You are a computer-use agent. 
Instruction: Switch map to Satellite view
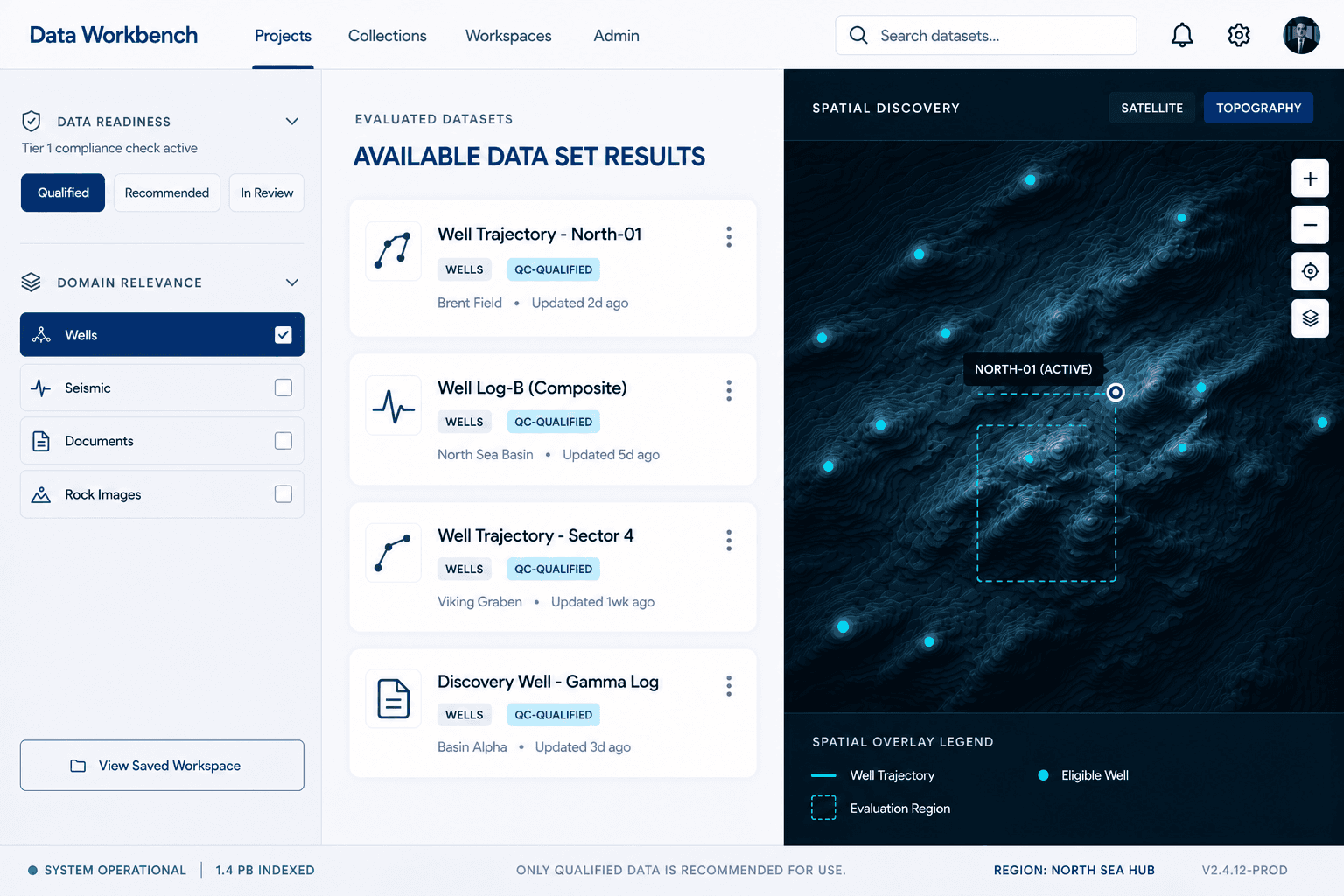[1151, 108]
